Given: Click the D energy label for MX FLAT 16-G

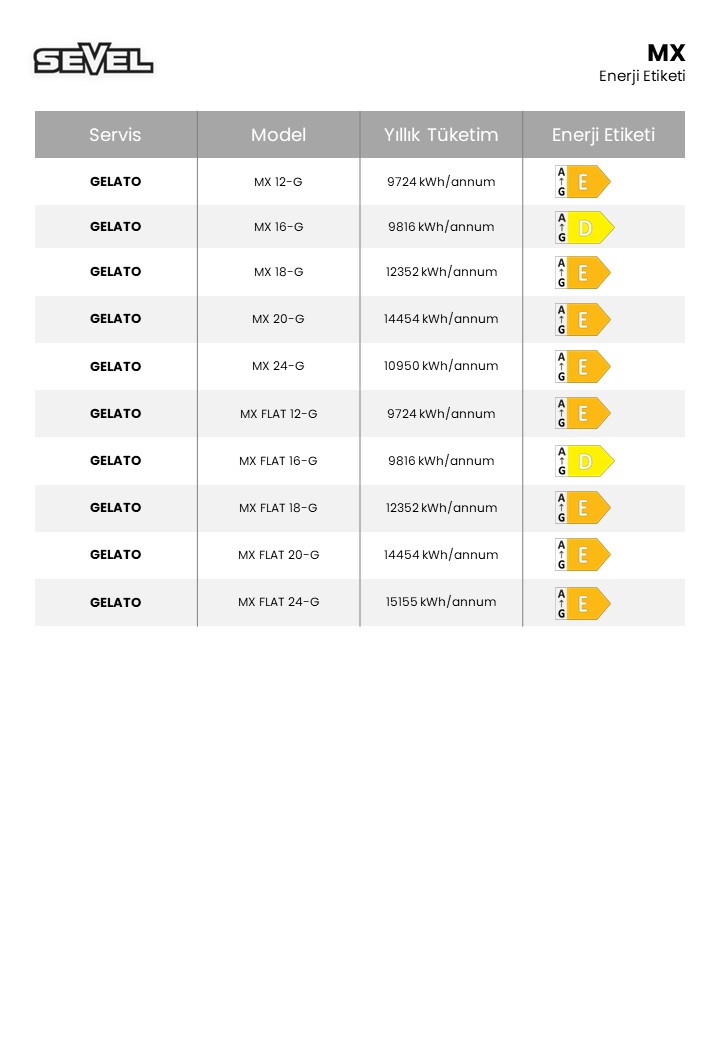Looking at the screenshot, I should point(585,461).
